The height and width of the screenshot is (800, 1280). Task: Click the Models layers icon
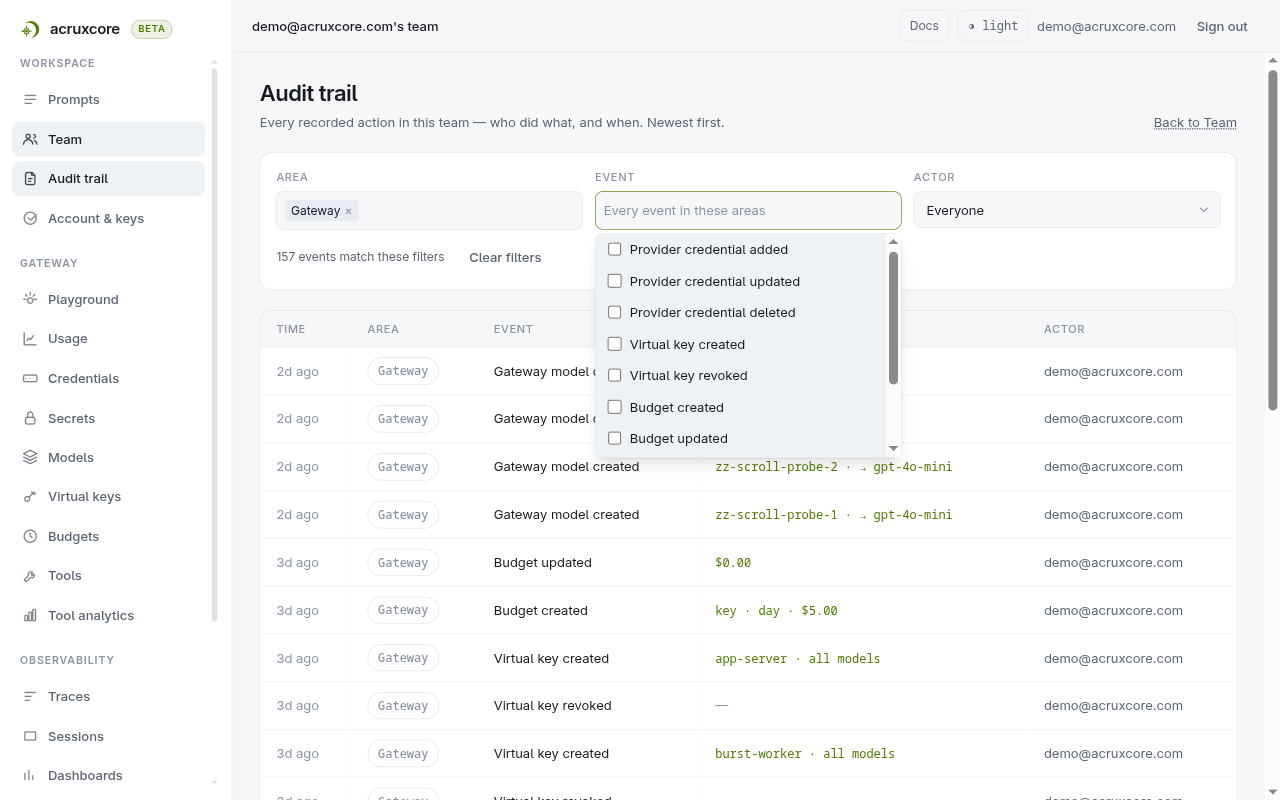[x=30, y=458]
